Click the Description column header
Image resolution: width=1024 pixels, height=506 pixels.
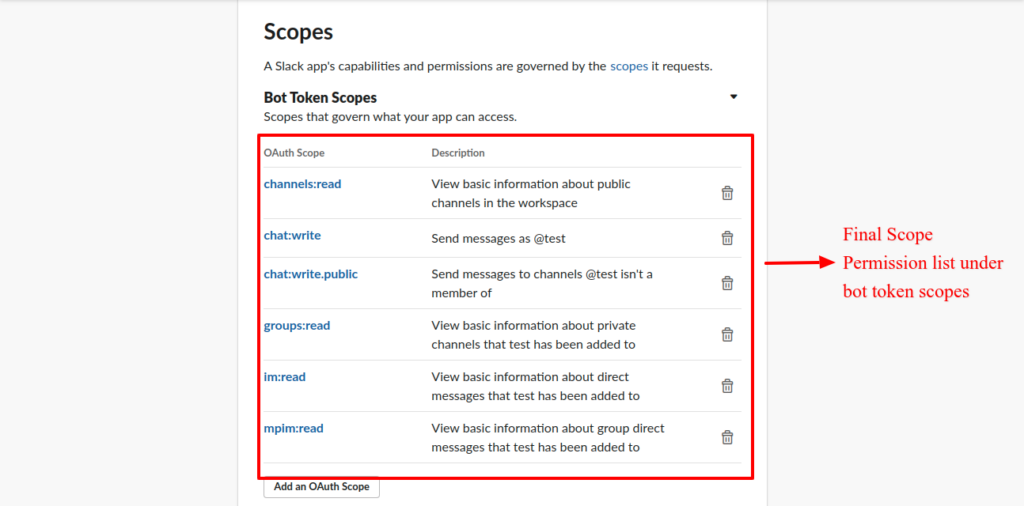pos(458,153)
